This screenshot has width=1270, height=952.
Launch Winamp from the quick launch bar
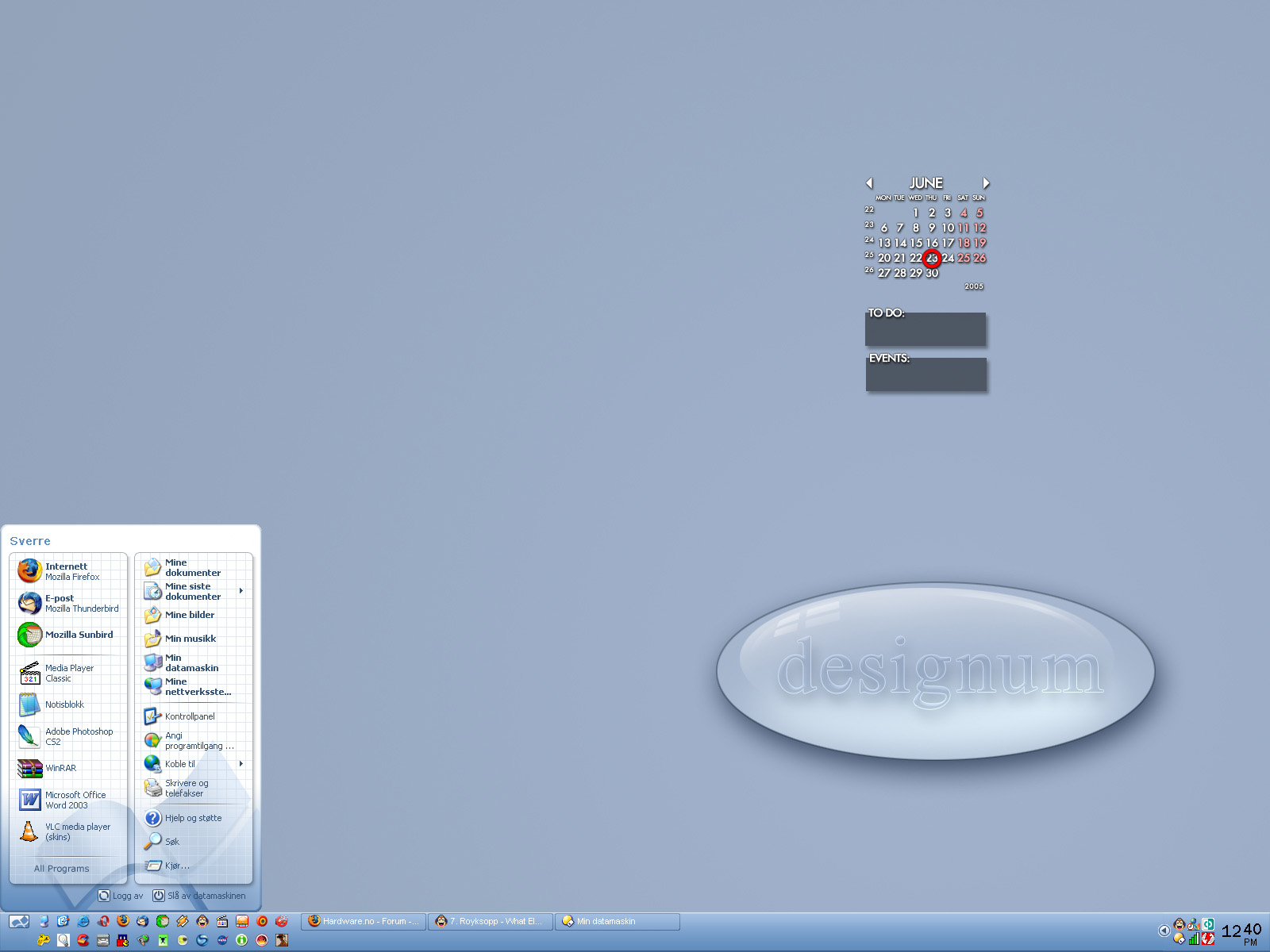(x=183, y=921)
